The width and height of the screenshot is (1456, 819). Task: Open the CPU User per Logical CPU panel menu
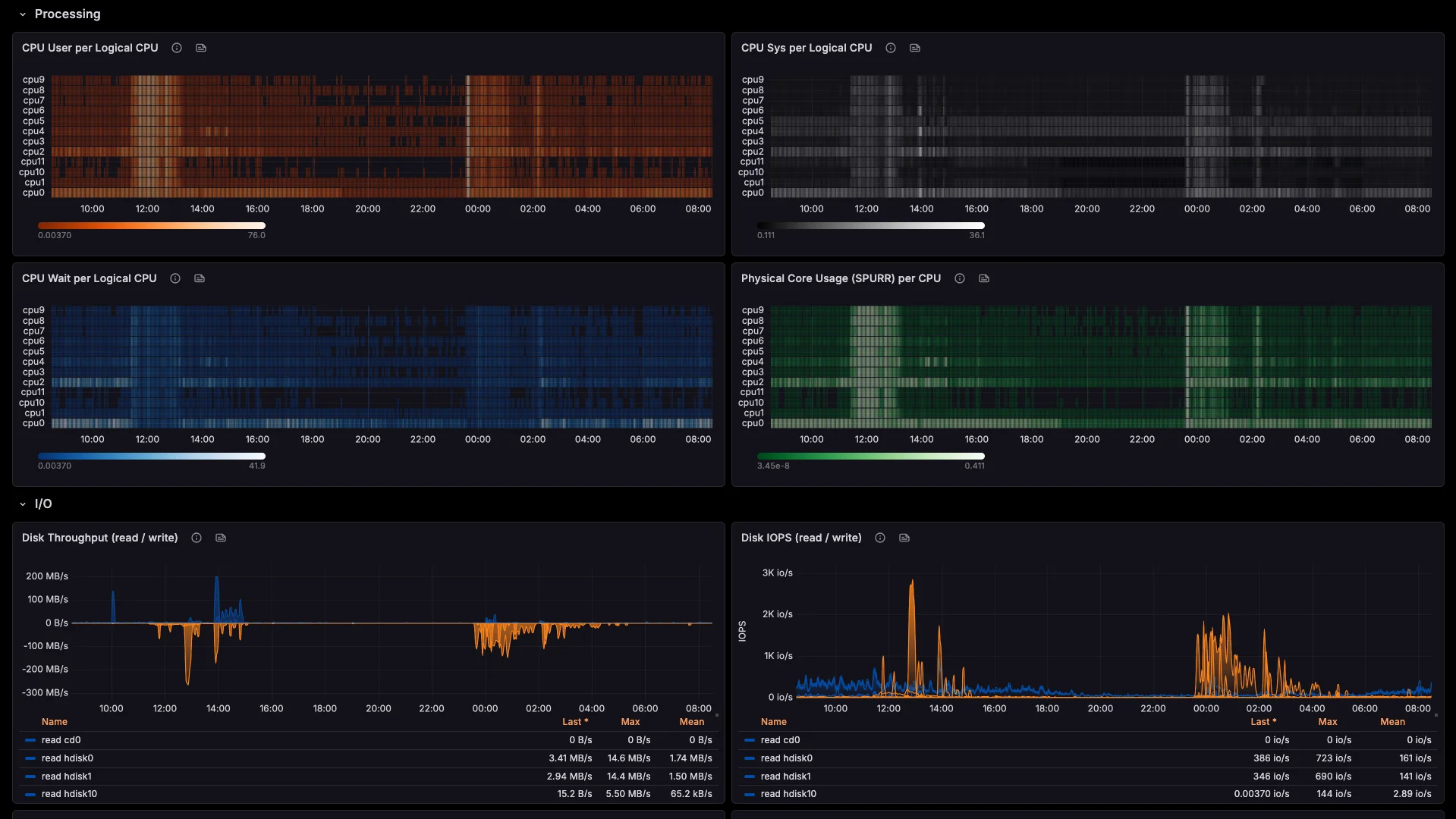(90, 48)
